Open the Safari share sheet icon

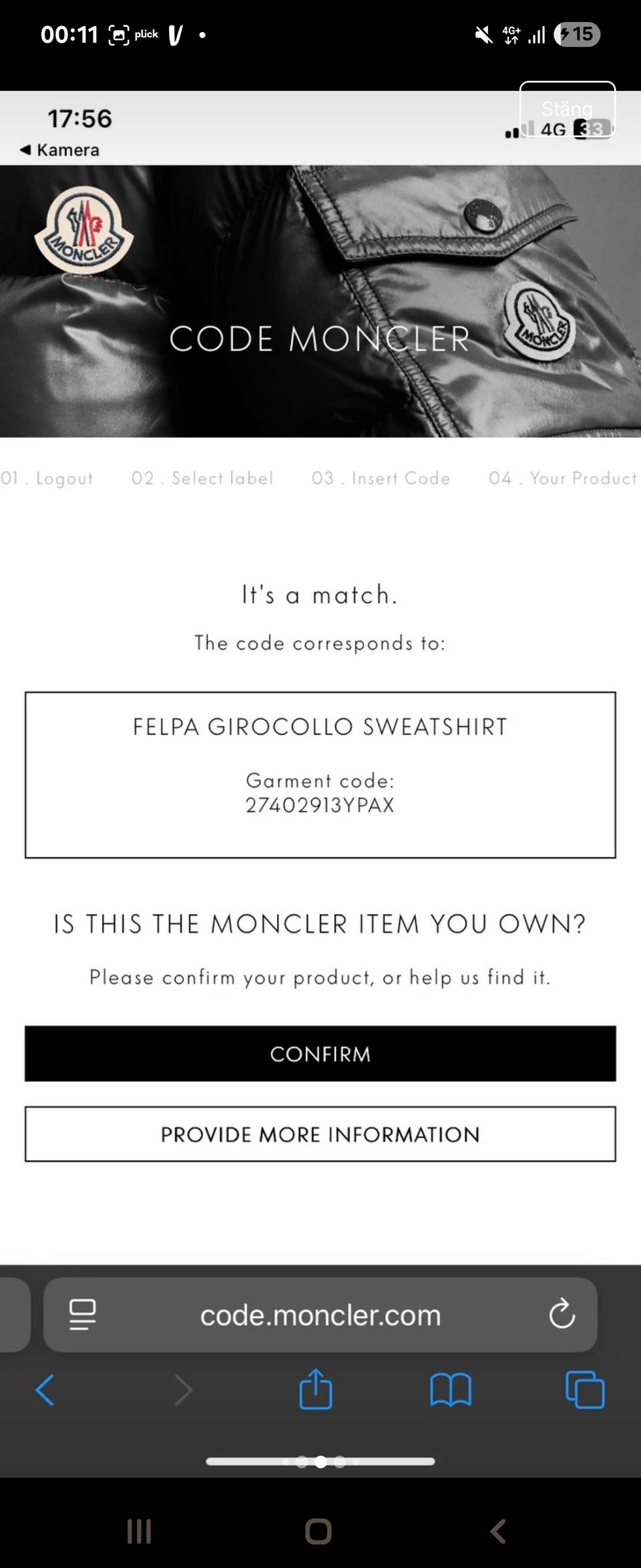(x=316, y=1390)
